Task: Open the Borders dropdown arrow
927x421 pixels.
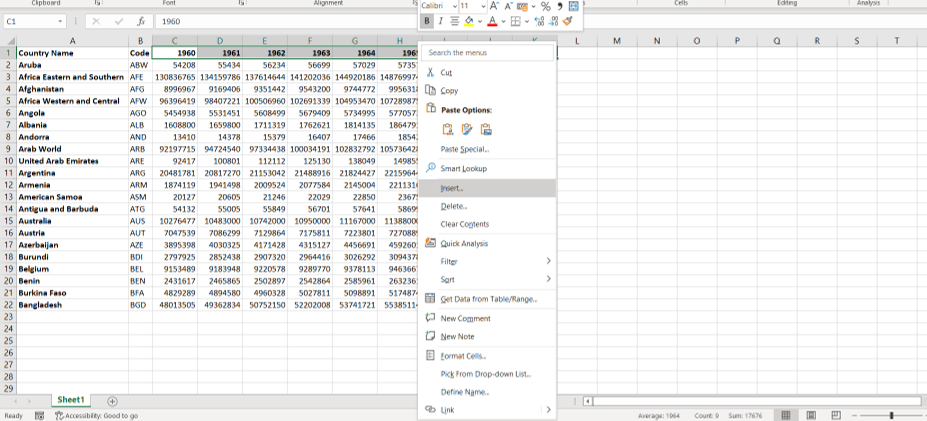Action: point(526,21)
